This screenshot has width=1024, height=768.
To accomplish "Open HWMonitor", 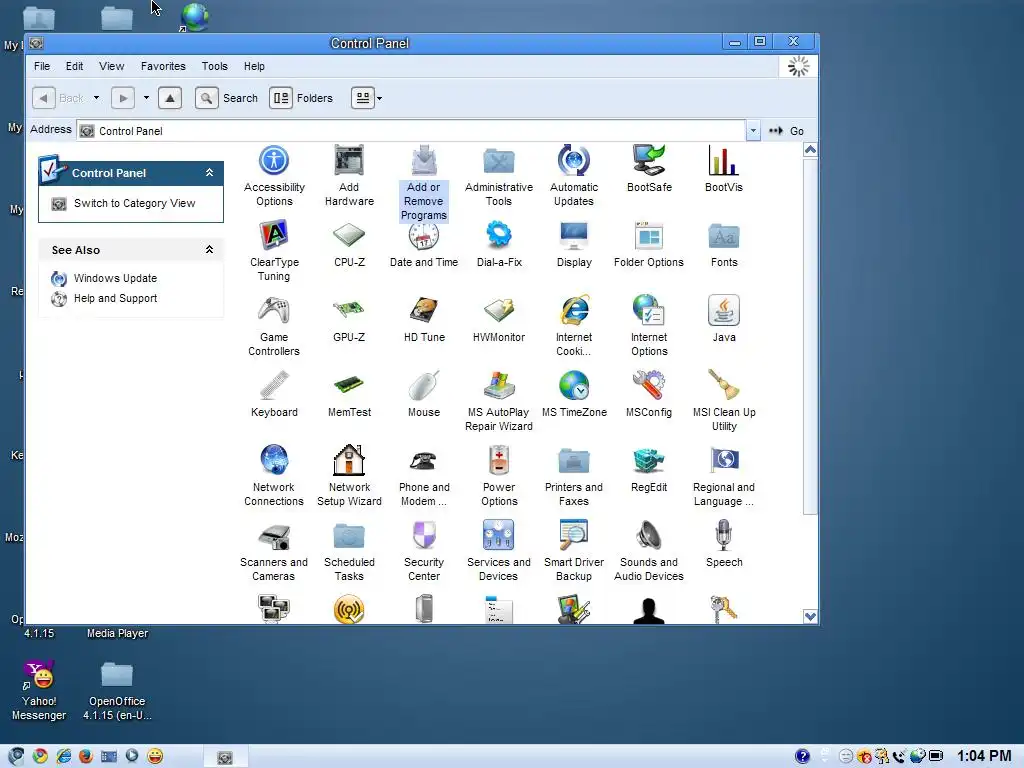I will tap(498, 319).
